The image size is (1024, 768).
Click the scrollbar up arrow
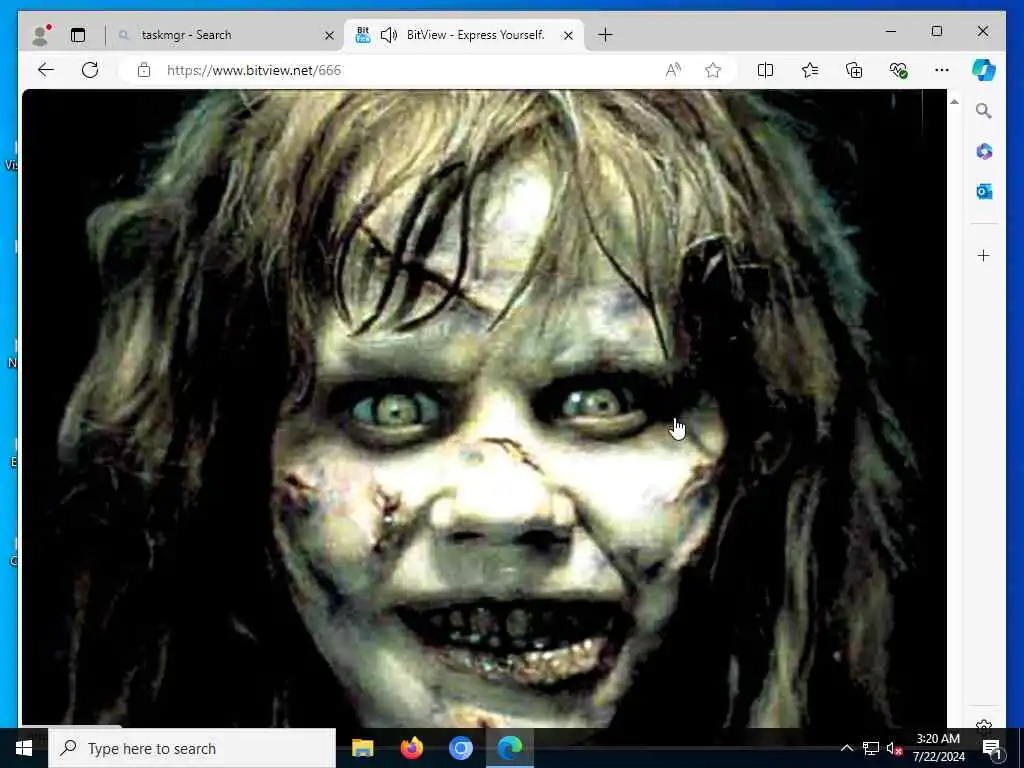(x=954, y=102)
